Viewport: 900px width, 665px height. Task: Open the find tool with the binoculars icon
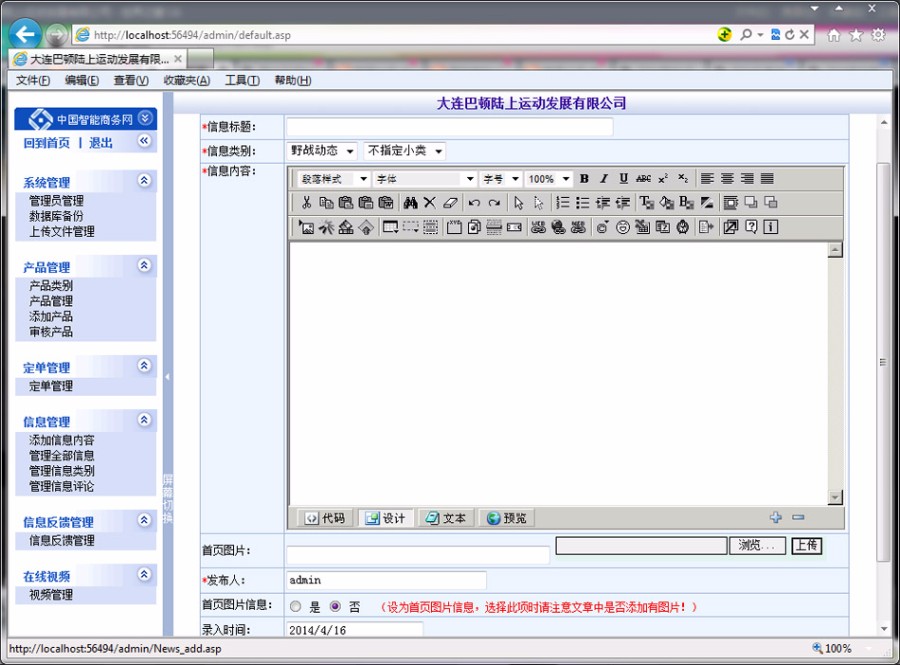click(412, 202)
